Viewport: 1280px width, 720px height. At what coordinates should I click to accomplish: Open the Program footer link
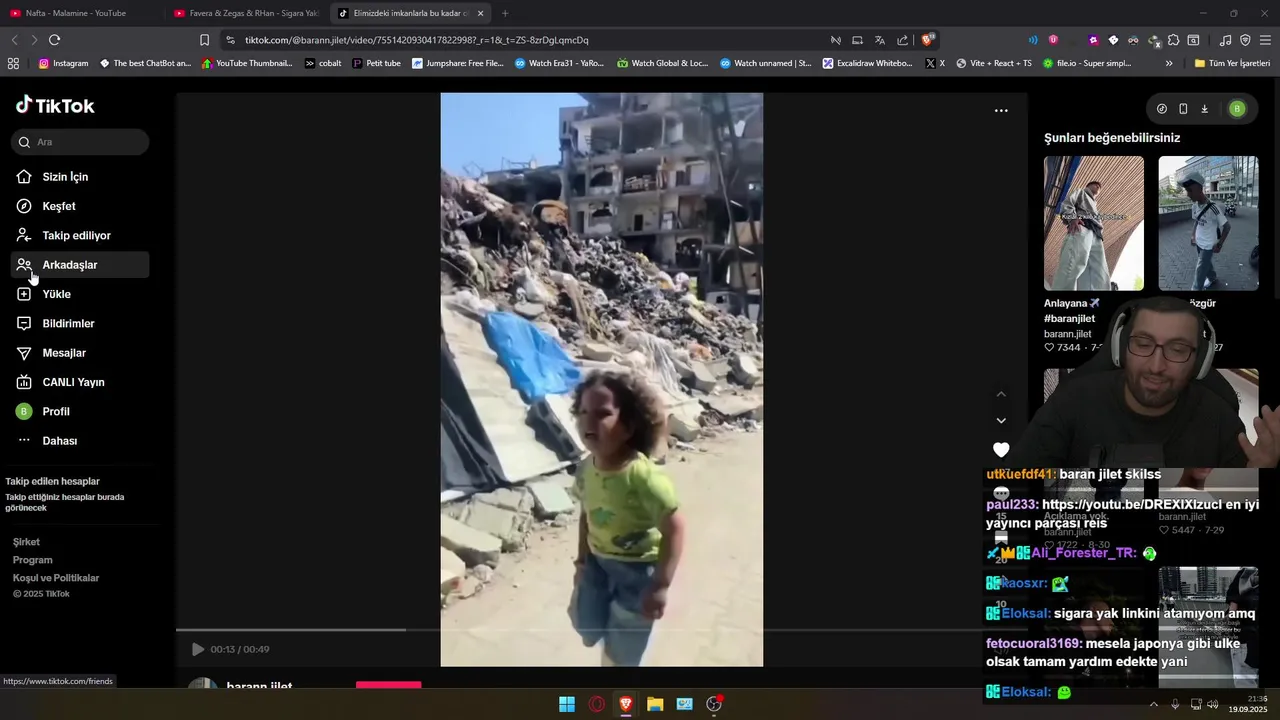point(32,560)
